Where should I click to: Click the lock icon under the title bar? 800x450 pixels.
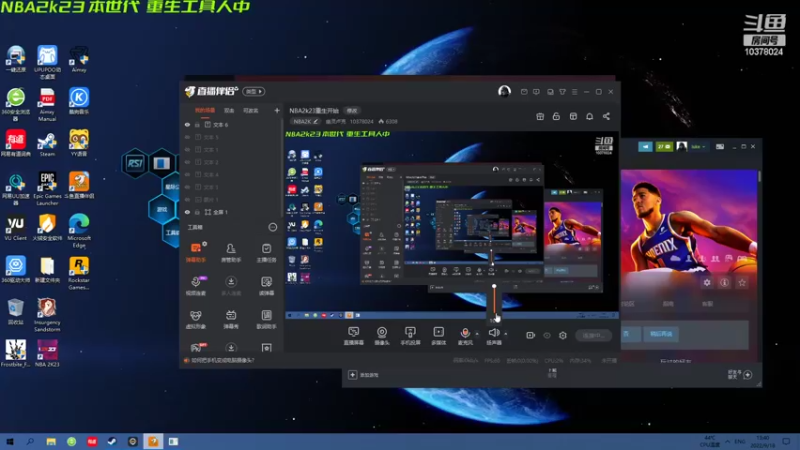coord(556,116)
